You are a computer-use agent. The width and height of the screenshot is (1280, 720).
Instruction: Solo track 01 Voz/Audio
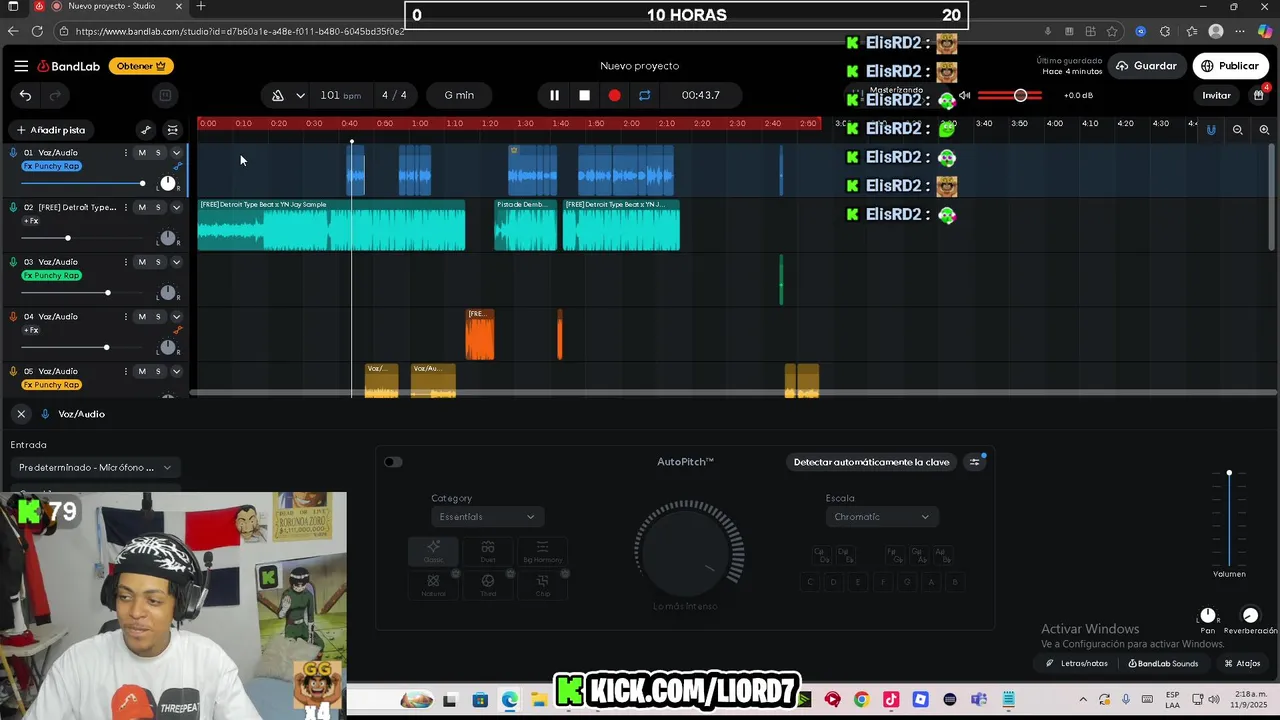pos(158,153)
